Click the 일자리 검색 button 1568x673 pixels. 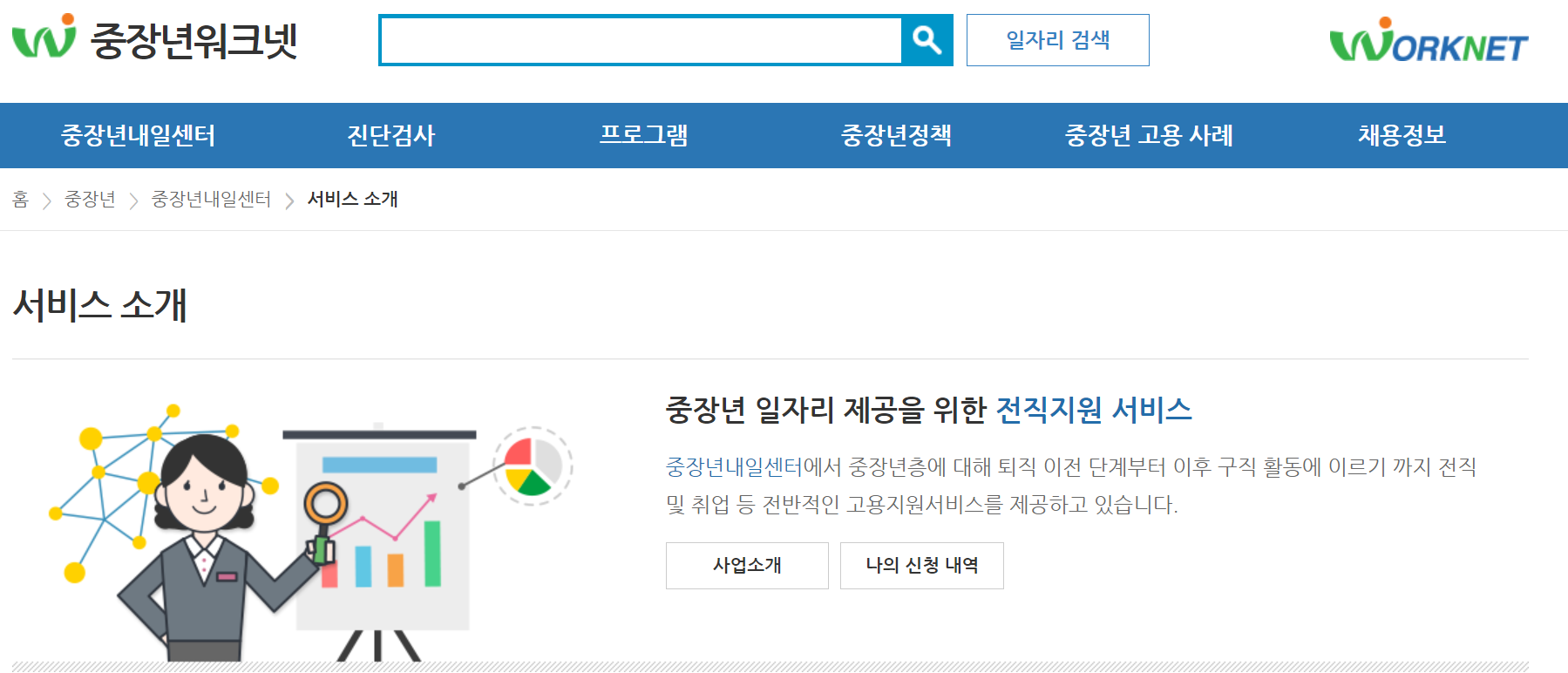click(x=1057, y=40)
